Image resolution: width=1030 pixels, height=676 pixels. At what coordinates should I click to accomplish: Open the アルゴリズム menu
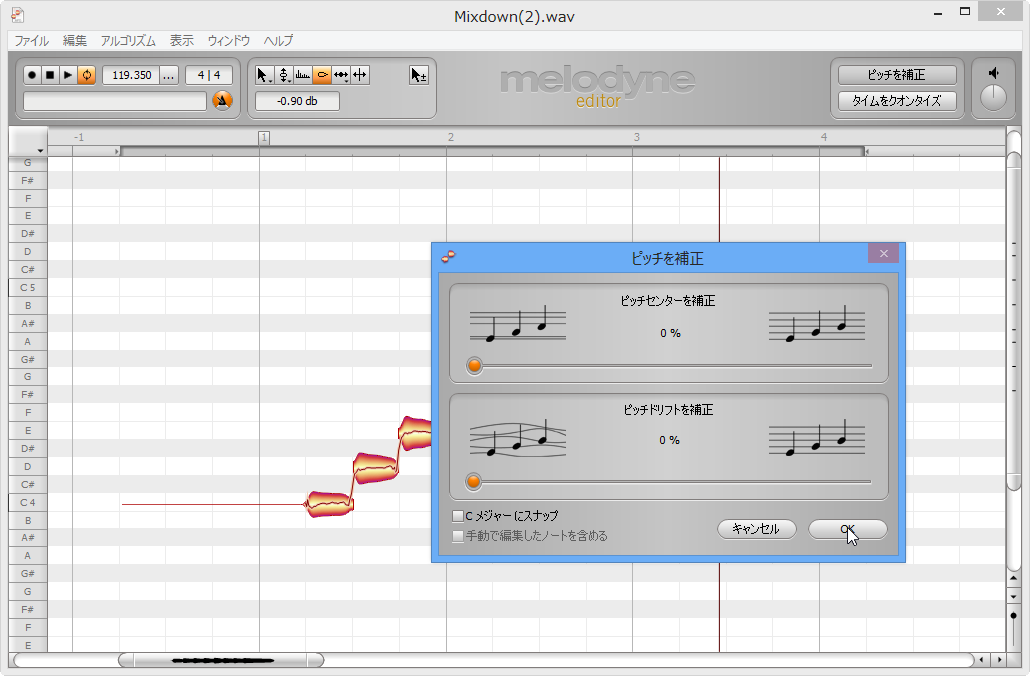(128, 41)
